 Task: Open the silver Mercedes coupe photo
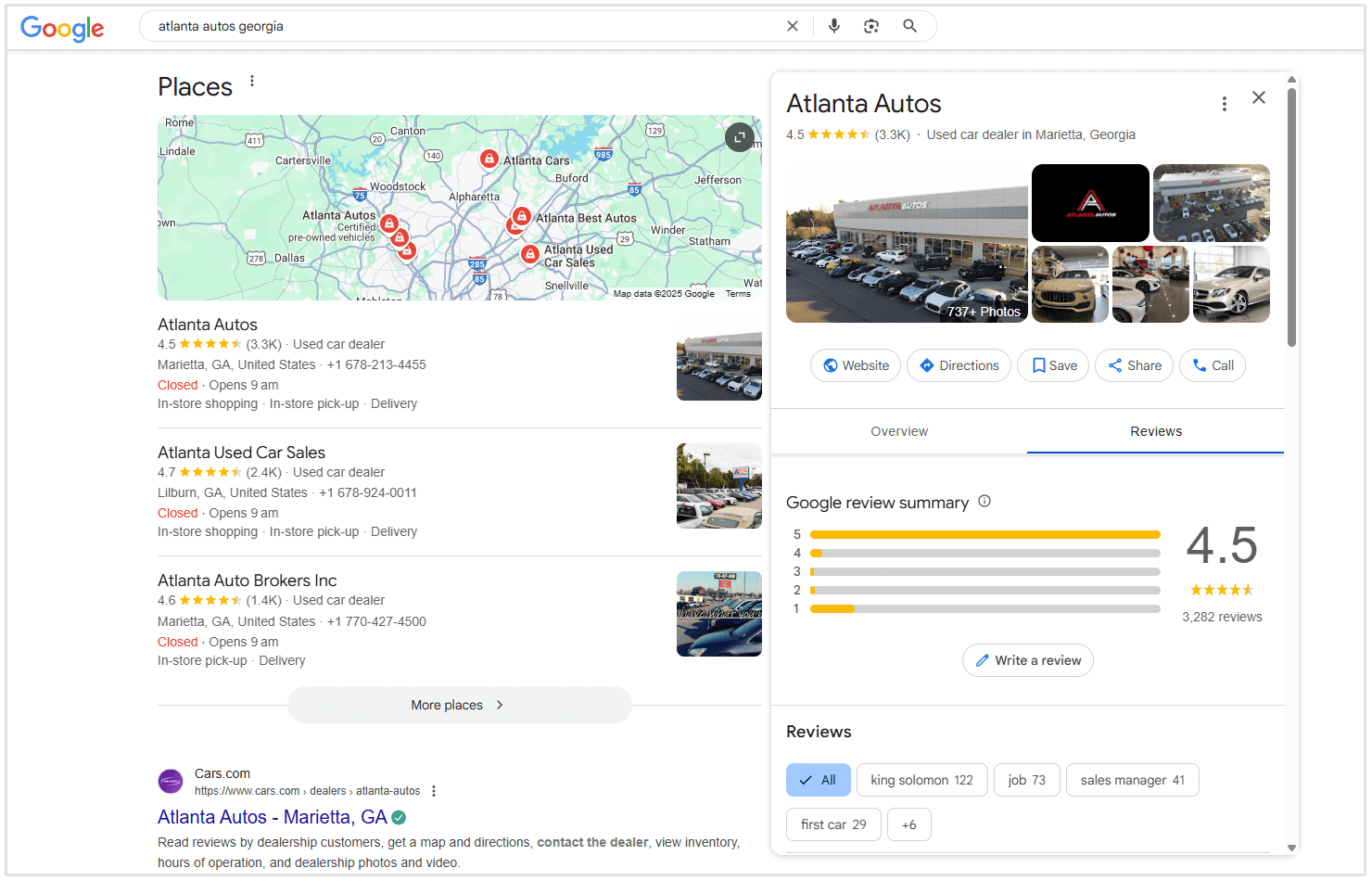pos(1231,284)
